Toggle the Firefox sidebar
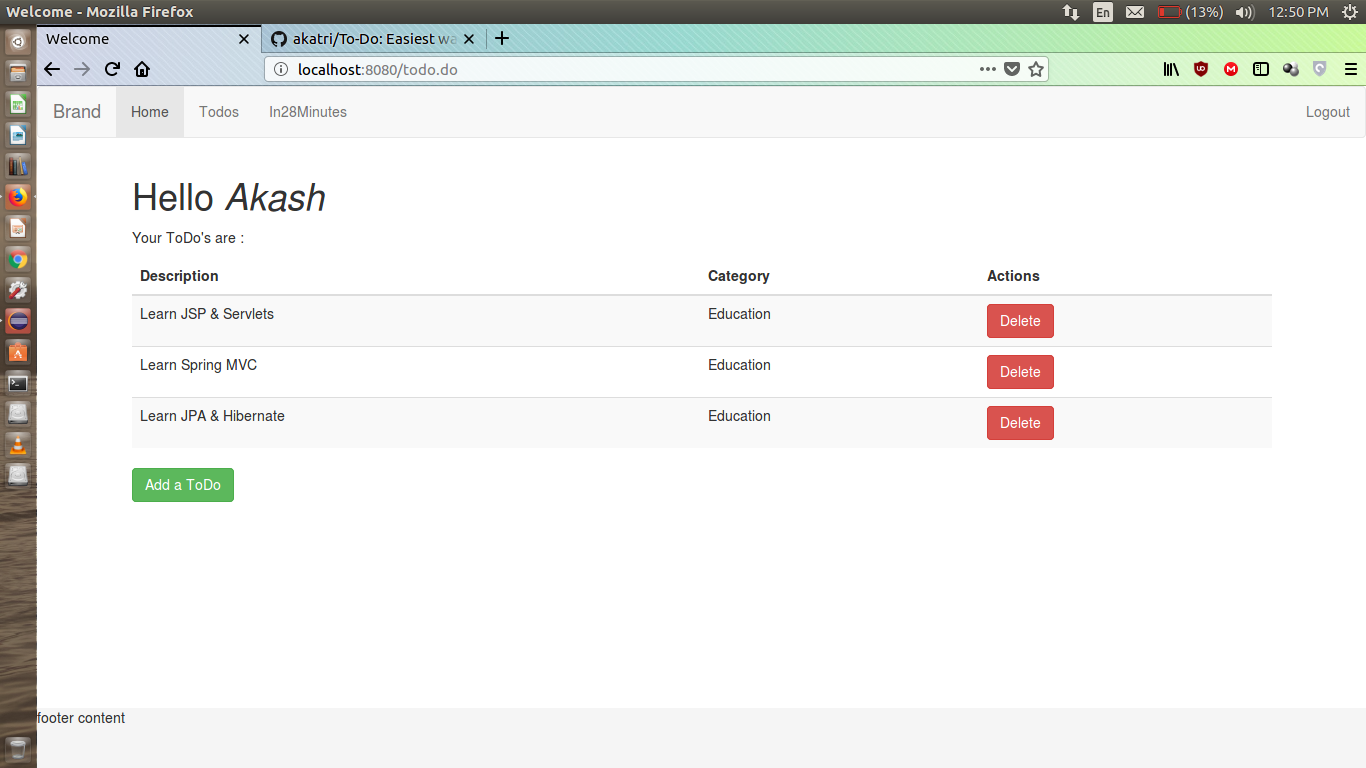Screen dimensions: 1366x768 pos(1261,69)
